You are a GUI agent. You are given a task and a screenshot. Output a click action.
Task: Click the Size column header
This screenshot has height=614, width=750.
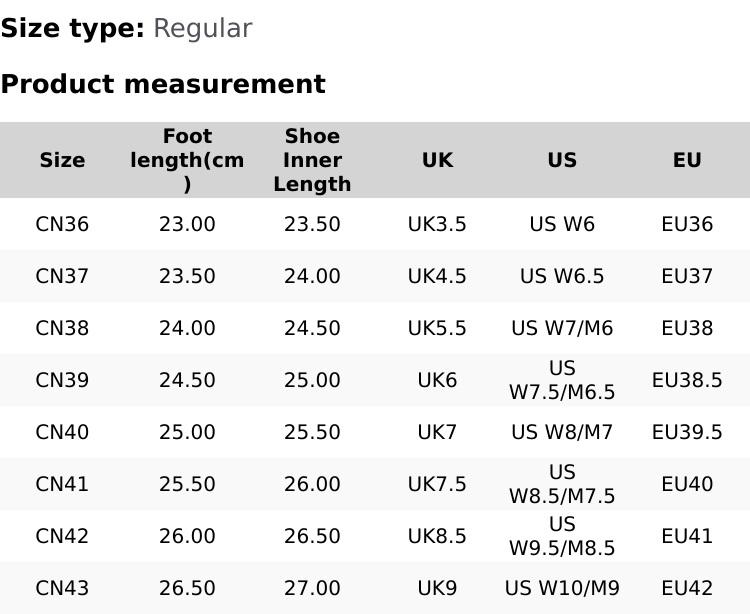62,160
